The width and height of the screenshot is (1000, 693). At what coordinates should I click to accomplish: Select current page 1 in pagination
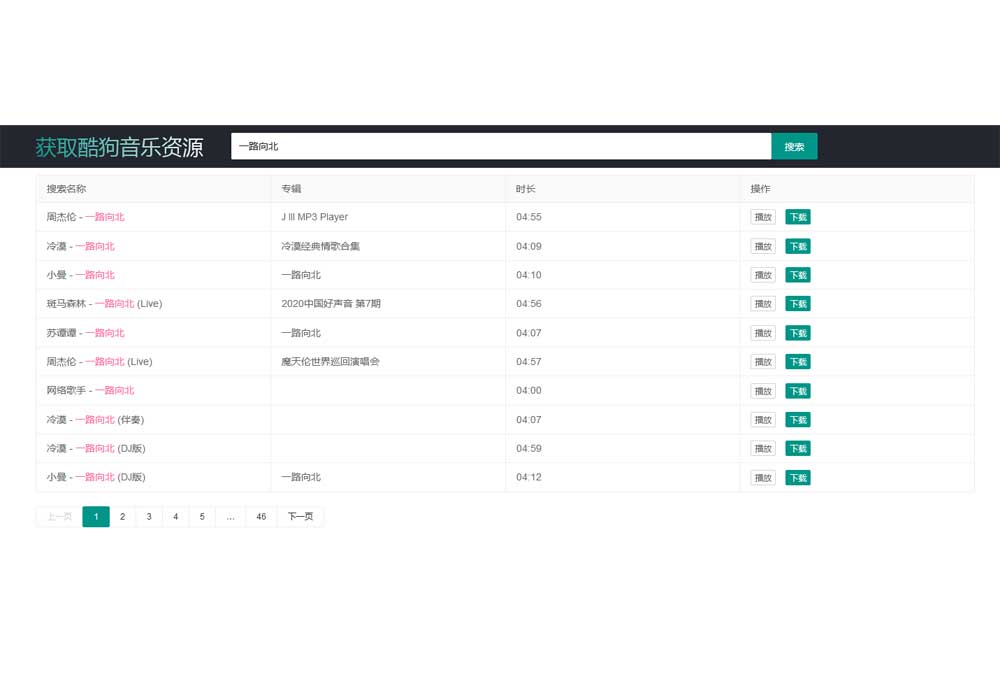click(96, 517)
